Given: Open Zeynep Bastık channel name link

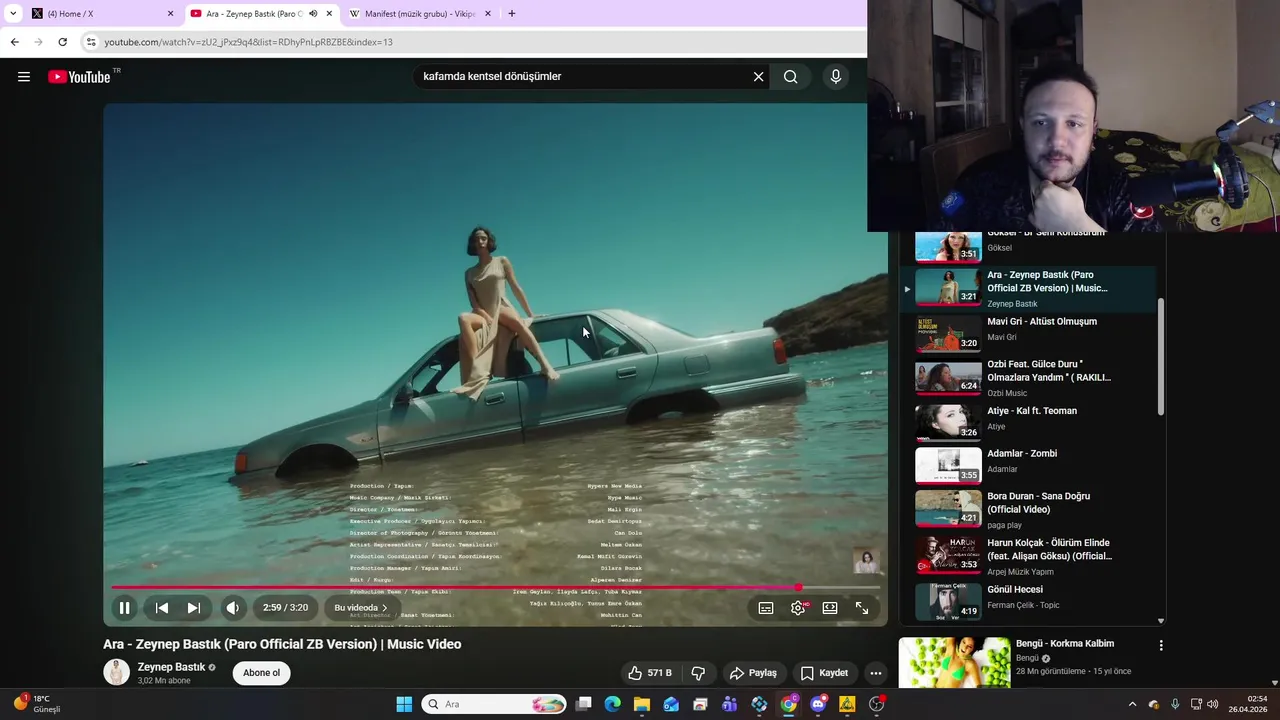Looking at the screenshot, I should pyautogui.click(x=171, y=667).
